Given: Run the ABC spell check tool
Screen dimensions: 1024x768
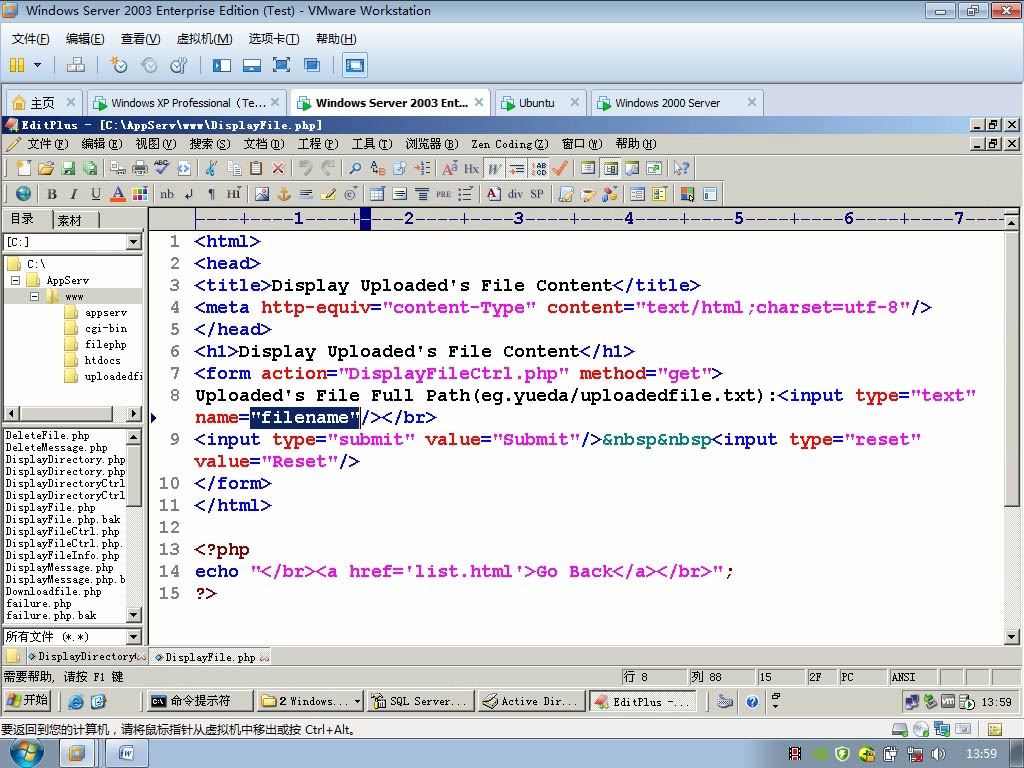Looking at the screenshot, I should (x=161, y=168).
